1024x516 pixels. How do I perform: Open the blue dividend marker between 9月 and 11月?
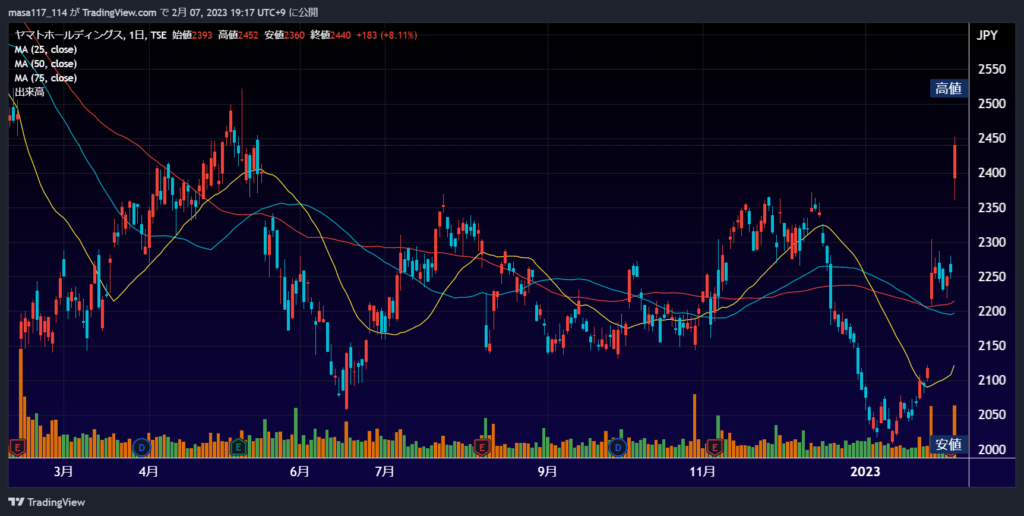[x=618, y=447]
